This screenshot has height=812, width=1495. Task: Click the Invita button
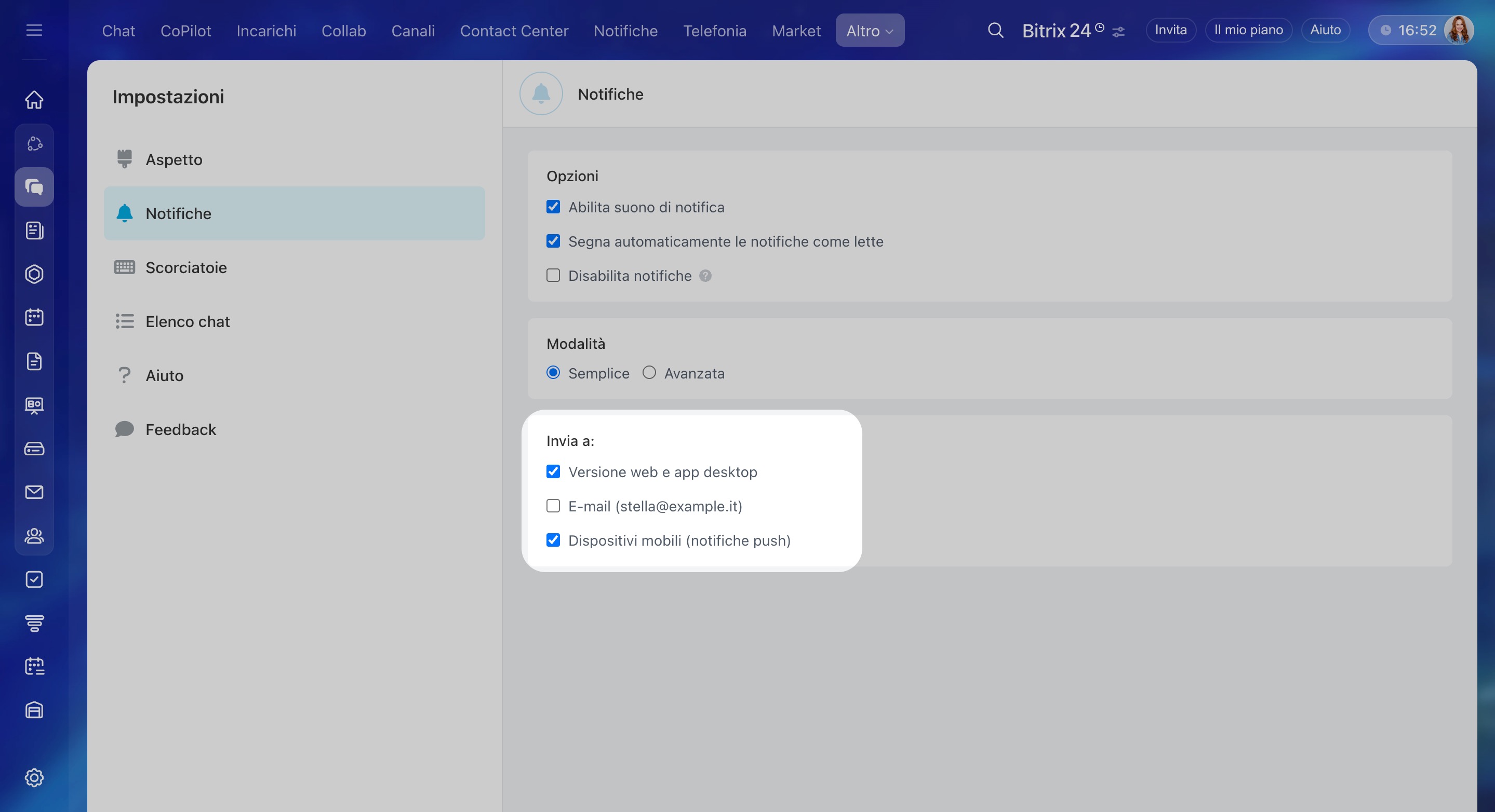1170,30
